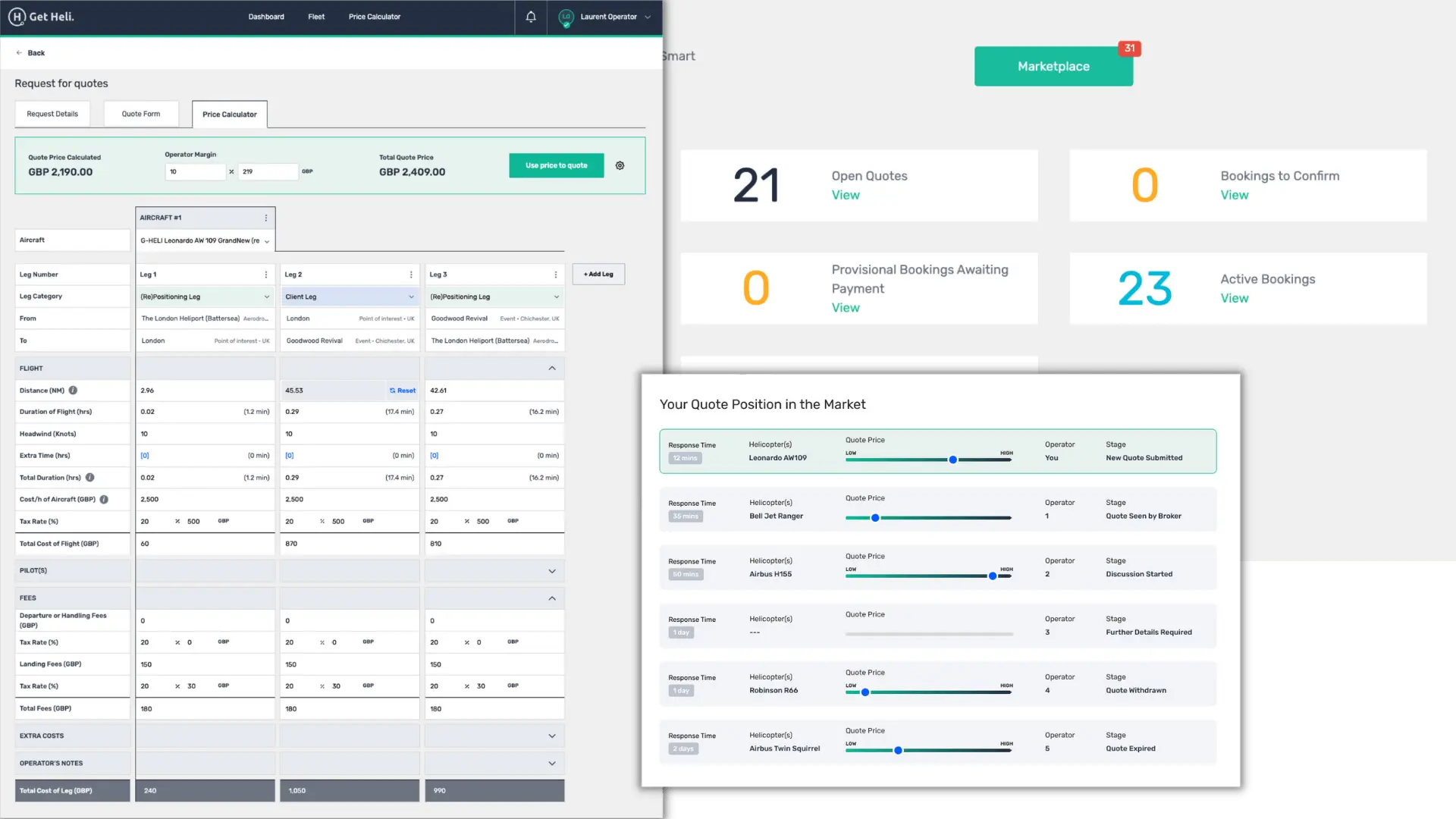Collapse the FLIGHT section chevron
Viewport: 1456px width, 819px height.
tap(552, 369)
